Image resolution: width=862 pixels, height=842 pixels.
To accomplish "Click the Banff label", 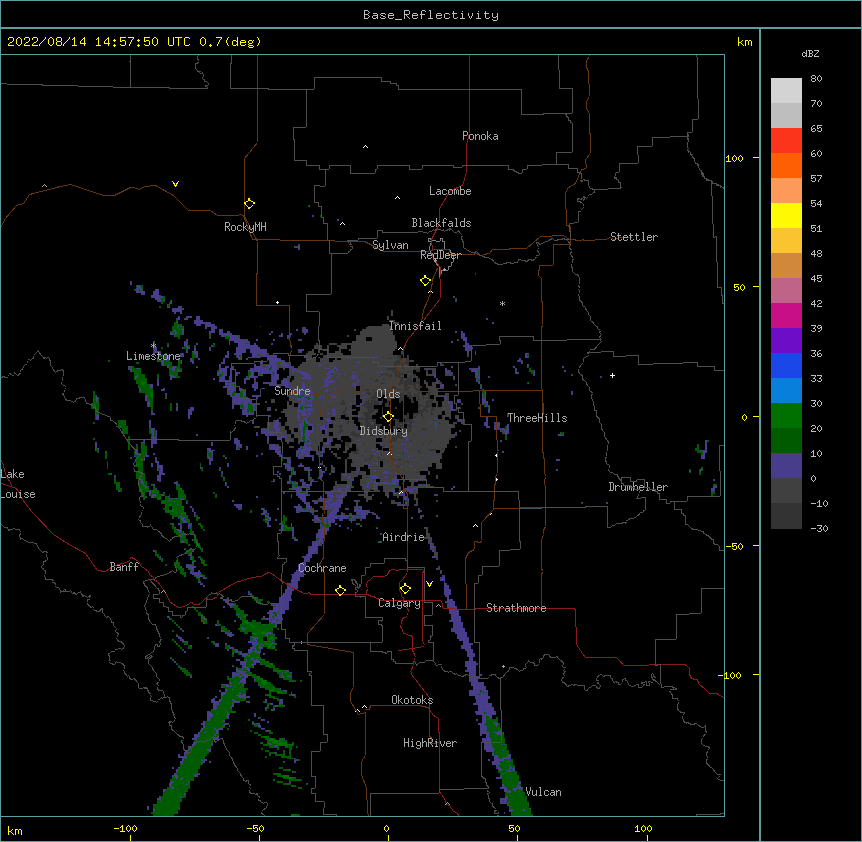I will point(124,567).
